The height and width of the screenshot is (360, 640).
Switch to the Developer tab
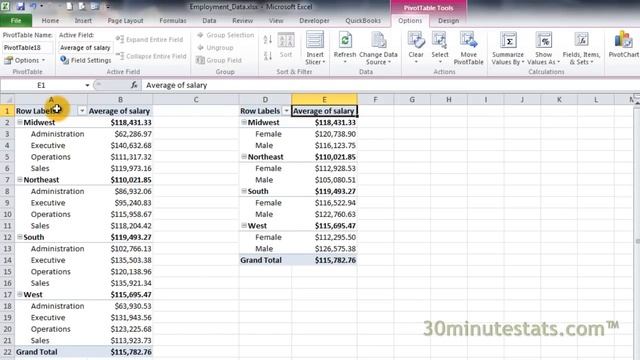tap(314, 20)
